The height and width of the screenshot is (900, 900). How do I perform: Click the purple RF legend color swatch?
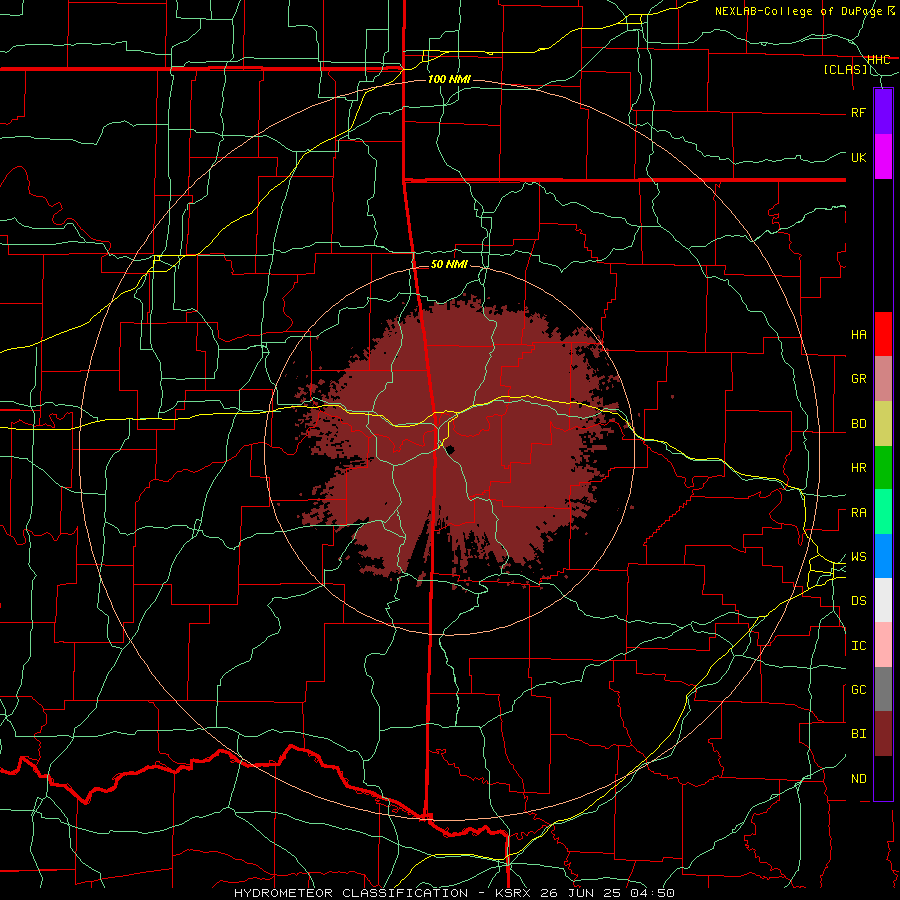coord(883,112)
